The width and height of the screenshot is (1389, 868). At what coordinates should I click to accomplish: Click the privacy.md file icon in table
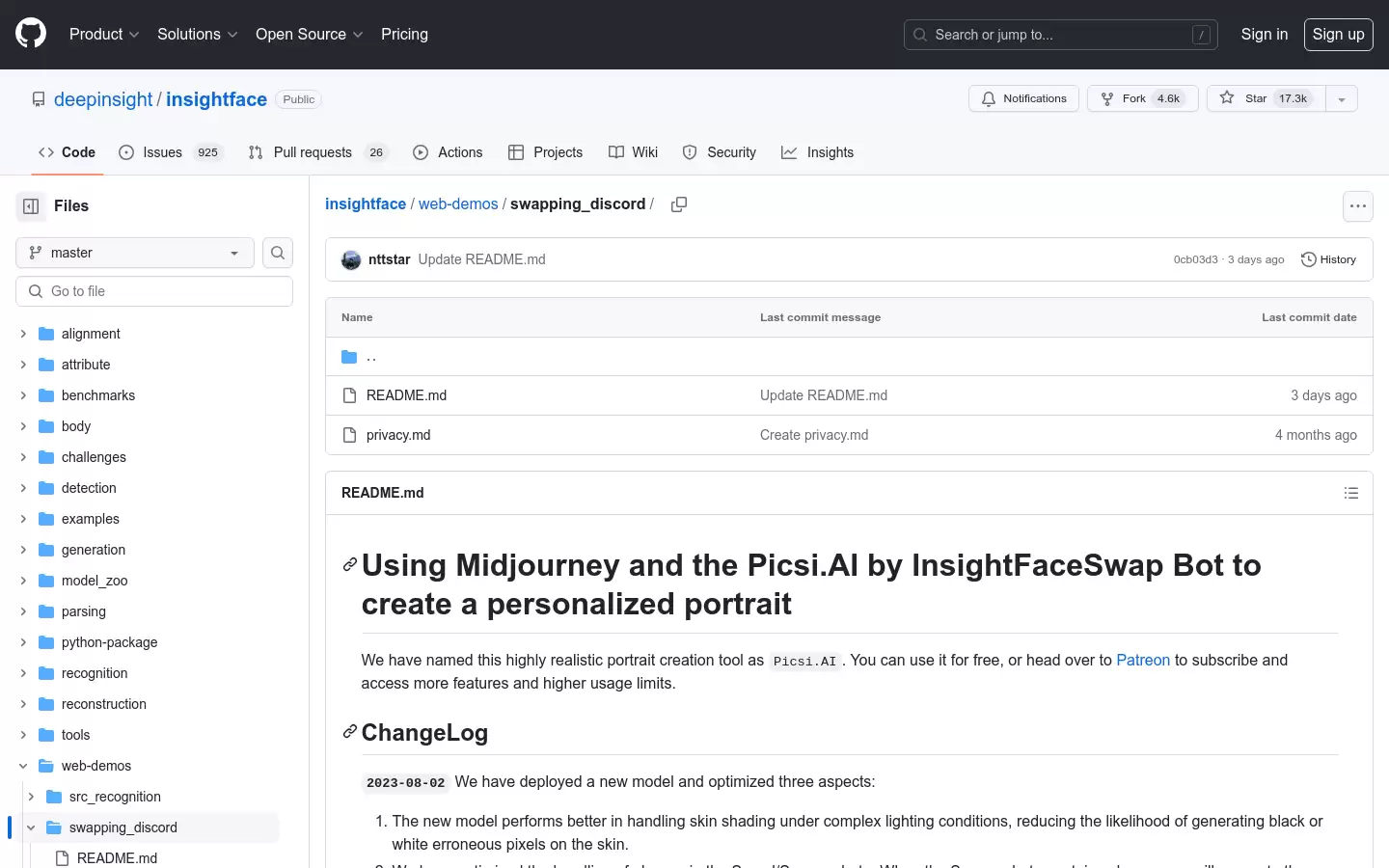click(349, 435)
